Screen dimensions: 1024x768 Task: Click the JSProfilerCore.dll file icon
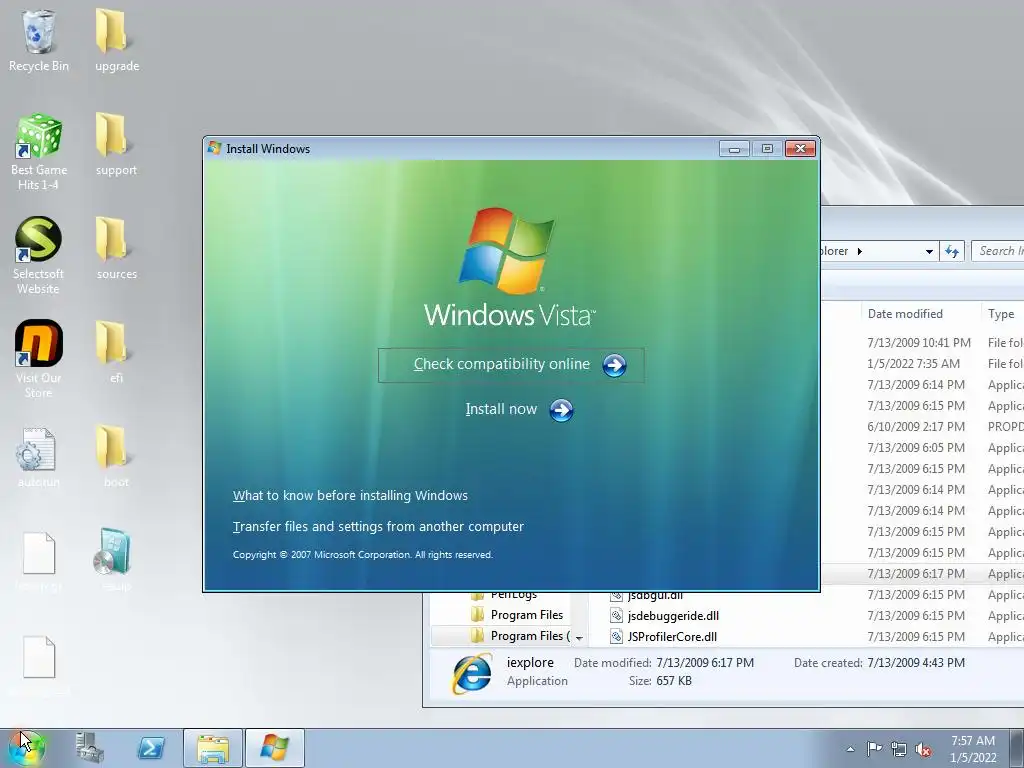tap(616, 636)
